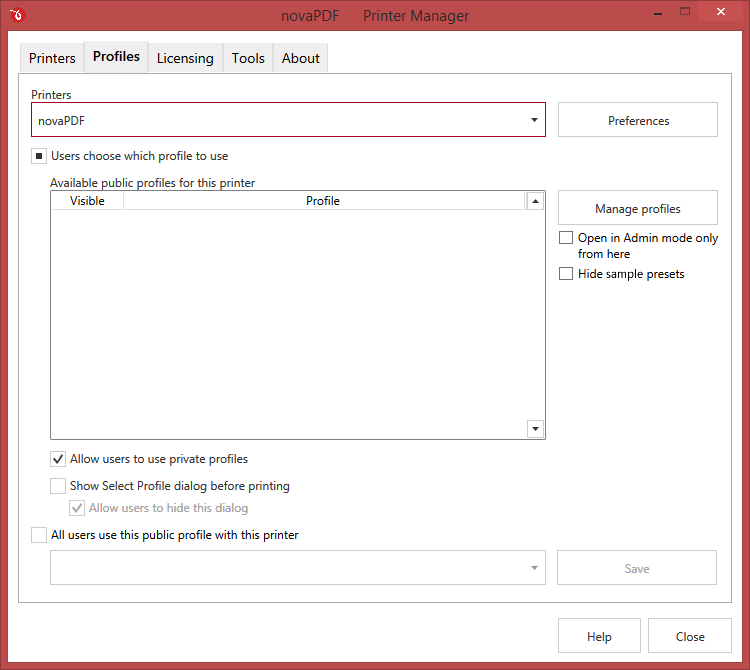The width and height of the screenshot is (750, 670).
Task: Click the Profile column header
Action: pos(323,201)
